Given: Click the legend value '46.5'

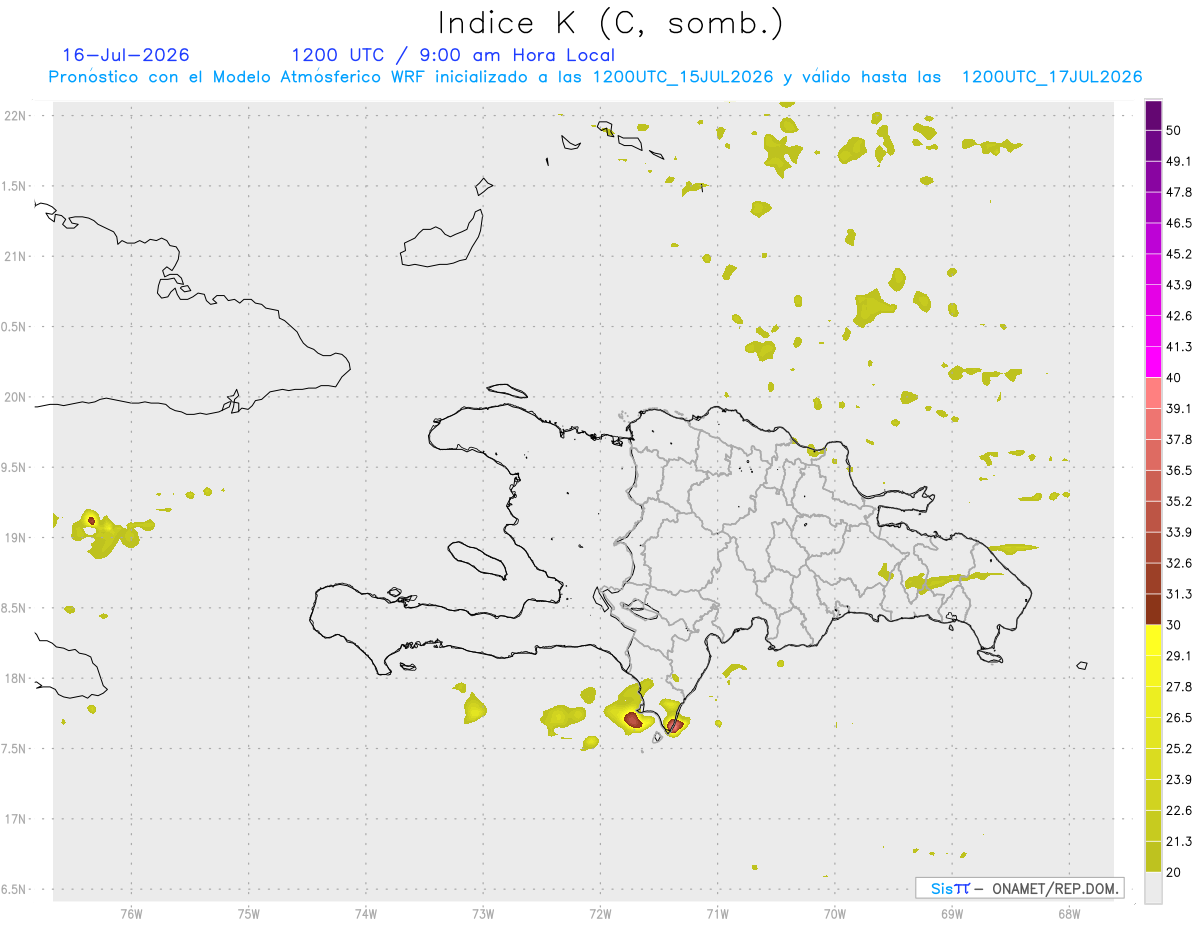Looking at the screenshot, I should (1179, 223).
